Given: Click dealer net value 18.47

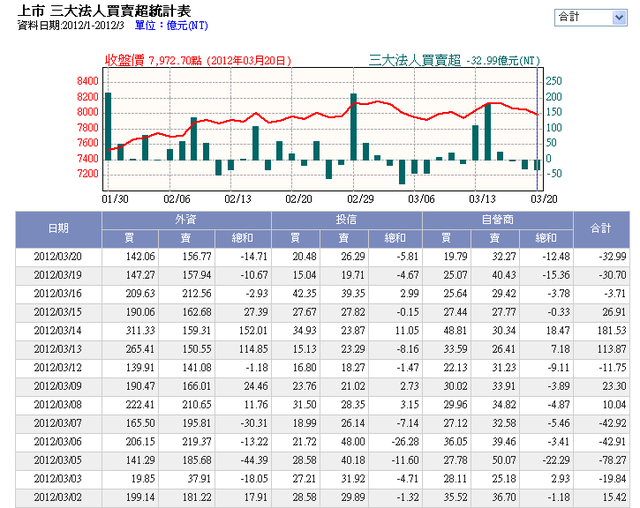Looking at the screenshot, I should coord(558,331).
